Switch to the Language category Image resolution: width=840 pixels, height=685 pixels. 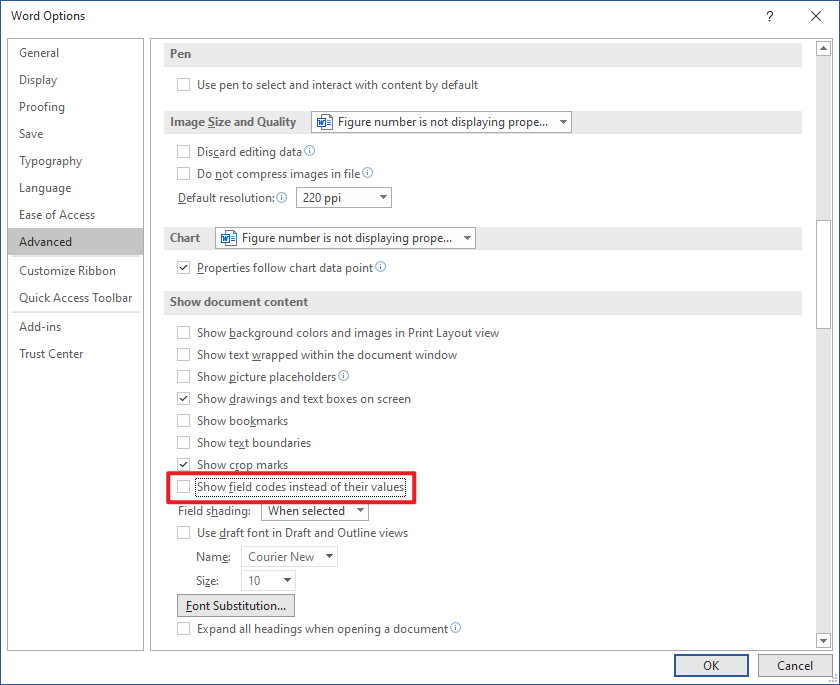(x=76, y=187)
